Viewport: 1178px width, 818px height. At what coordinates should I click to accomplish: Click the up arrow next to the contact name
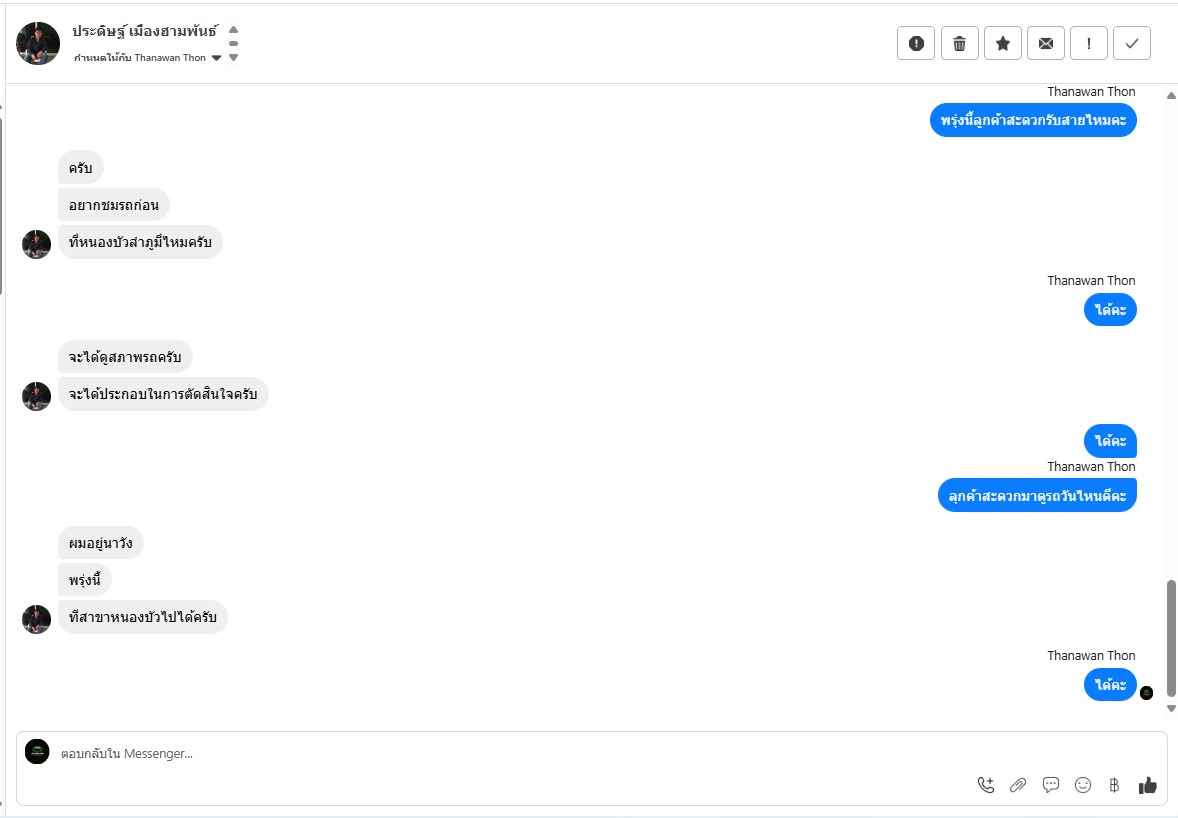[x=233, y=29]
